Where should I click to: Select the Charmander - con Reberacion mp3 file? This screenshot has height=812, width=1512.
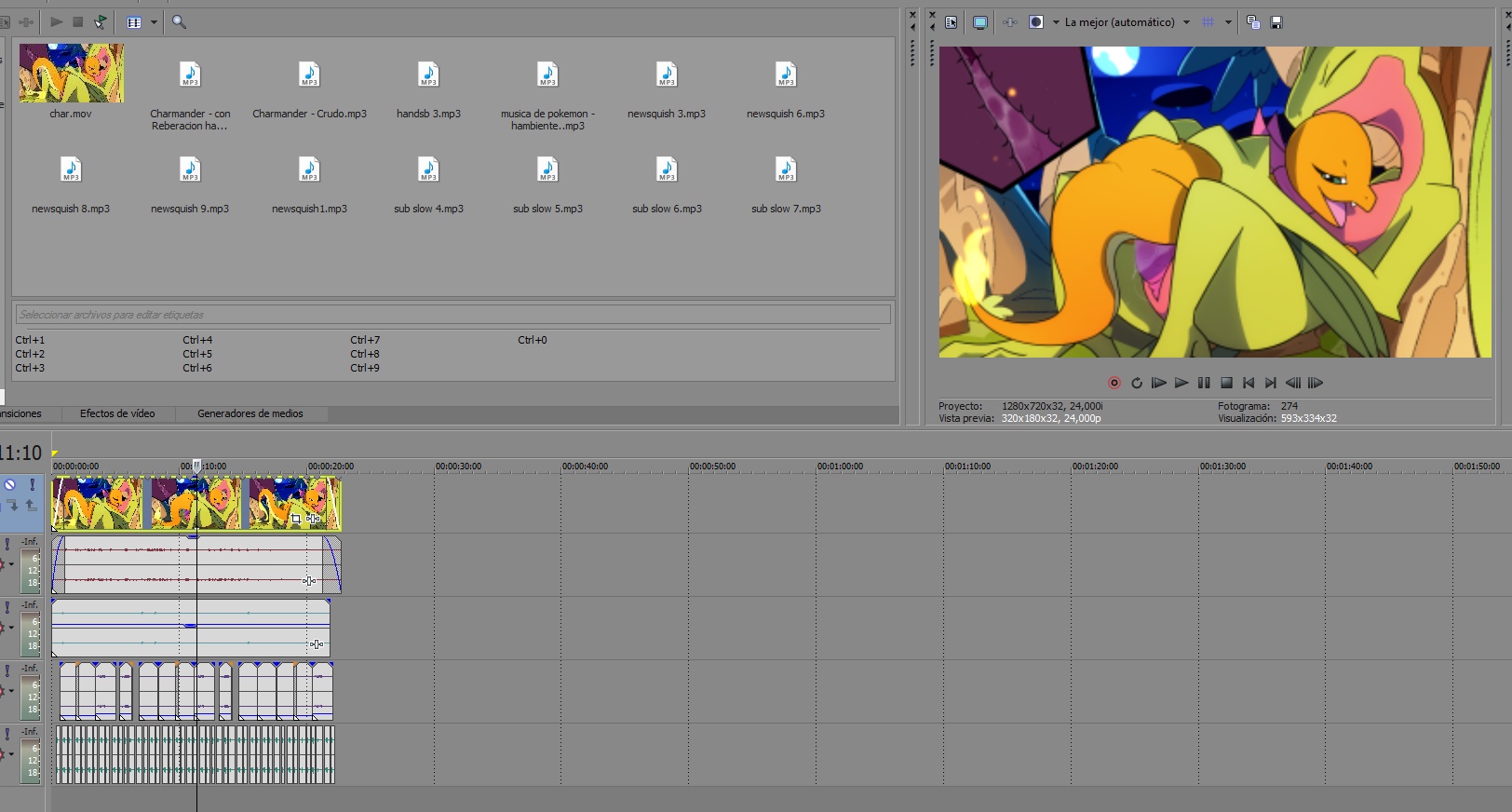tap(190, 74)
